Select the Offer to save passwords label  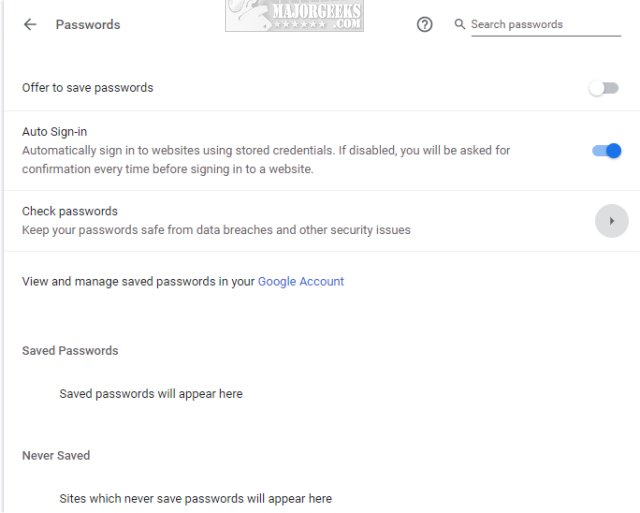(88, 88)
